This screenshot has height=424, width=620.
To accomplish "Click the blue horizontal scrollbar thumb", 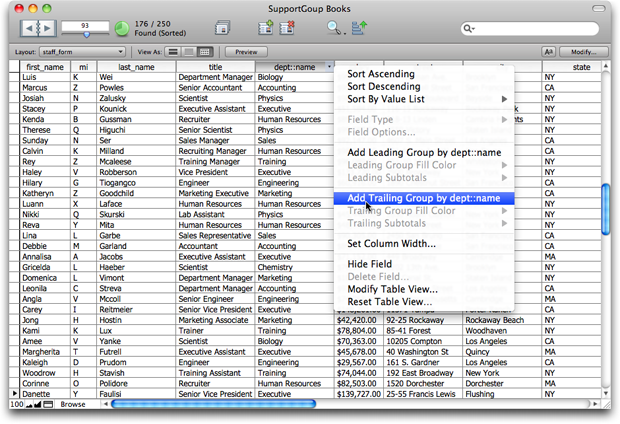I will pos(214,404).
